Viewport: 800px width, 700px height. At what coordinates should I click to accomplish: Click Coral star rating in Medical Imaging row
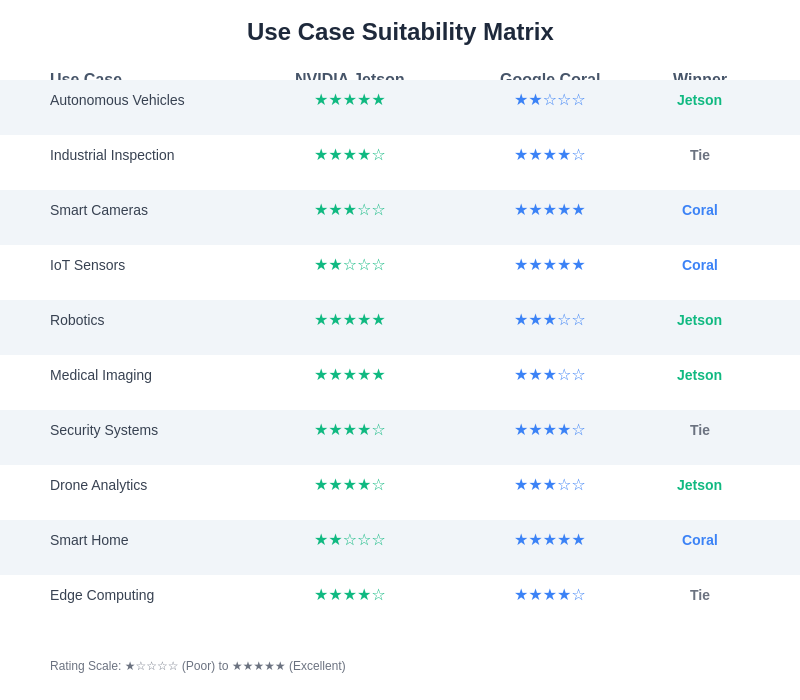click(x=549, y=375)
